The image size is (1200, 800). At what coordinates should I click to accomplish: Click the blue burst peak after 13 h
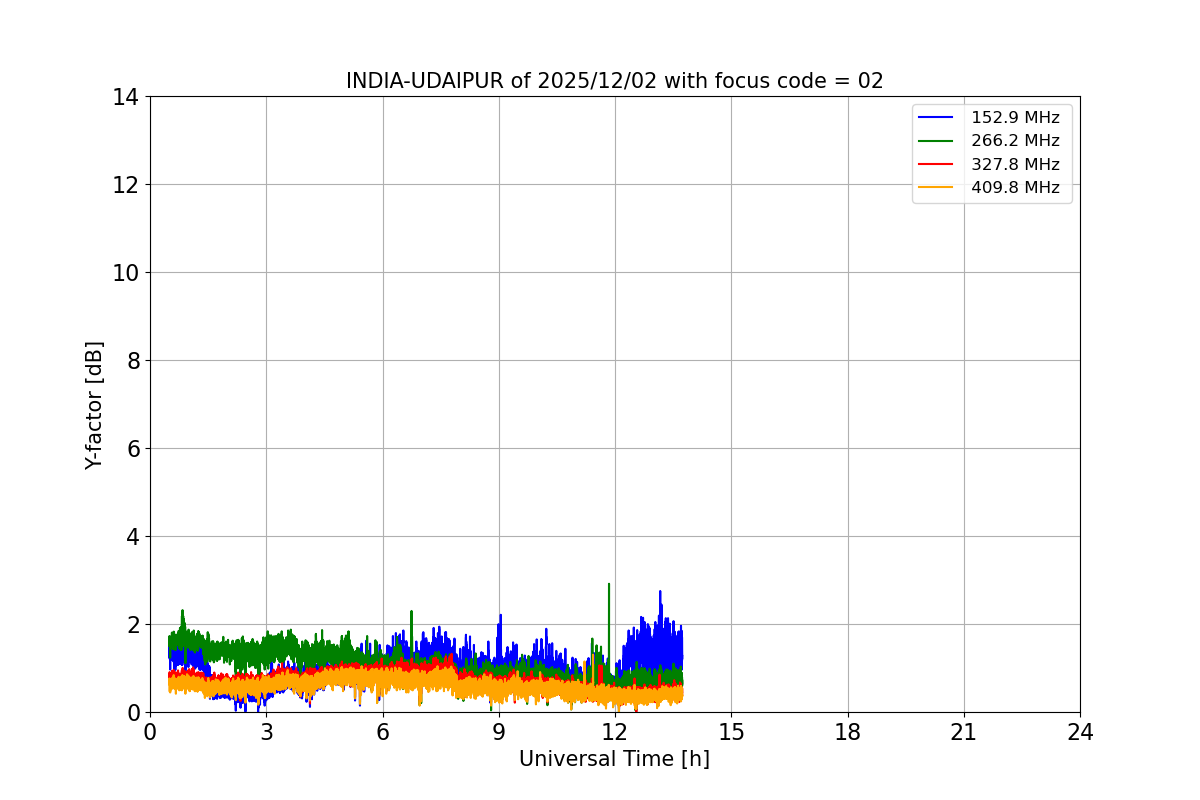(x=660, y=596)
